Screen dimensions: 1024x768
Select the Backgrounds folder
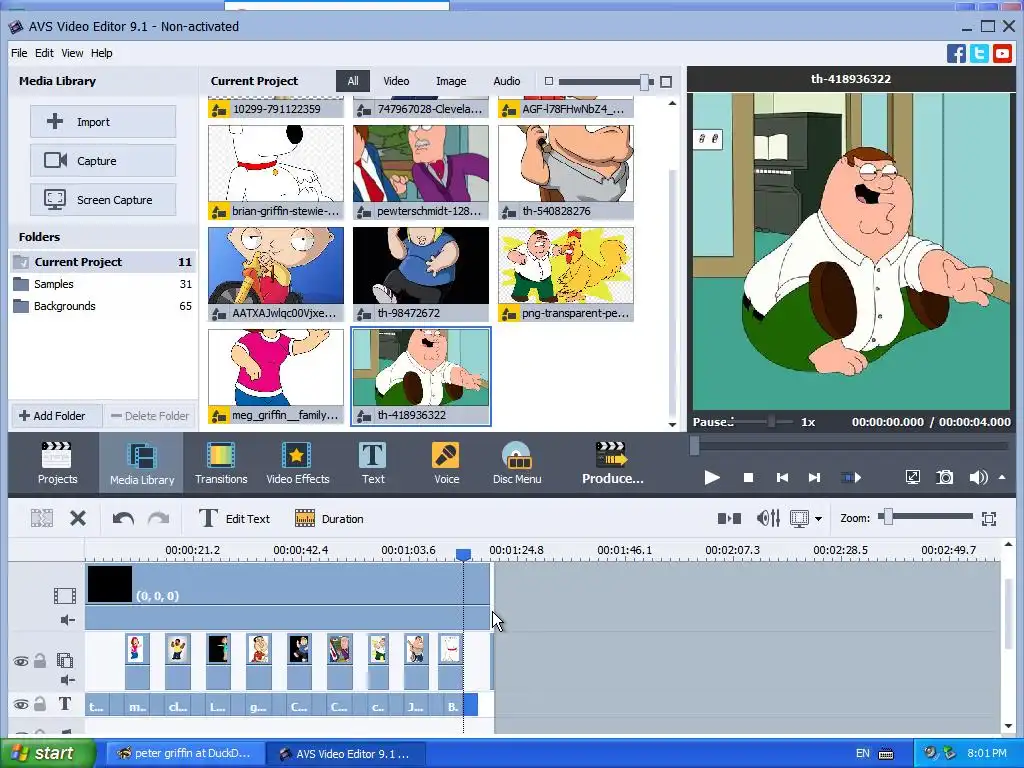[103, 306]
